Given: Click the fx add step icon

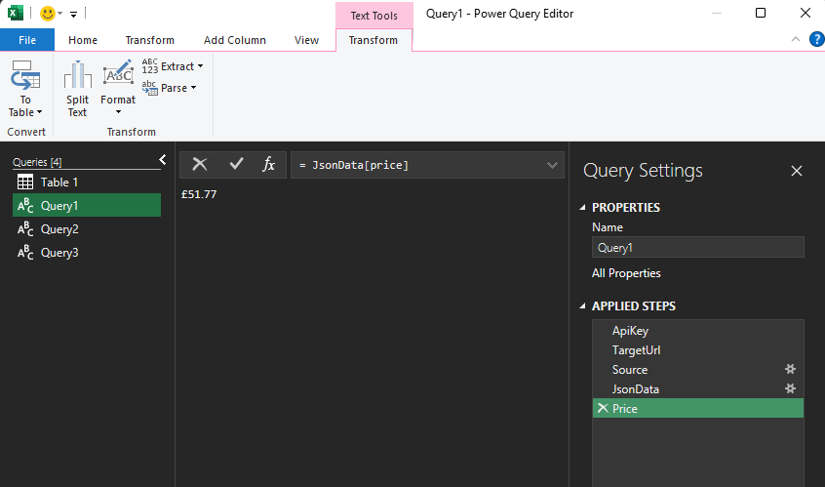Looking at the screenshot, I should [x=268, y=164].
